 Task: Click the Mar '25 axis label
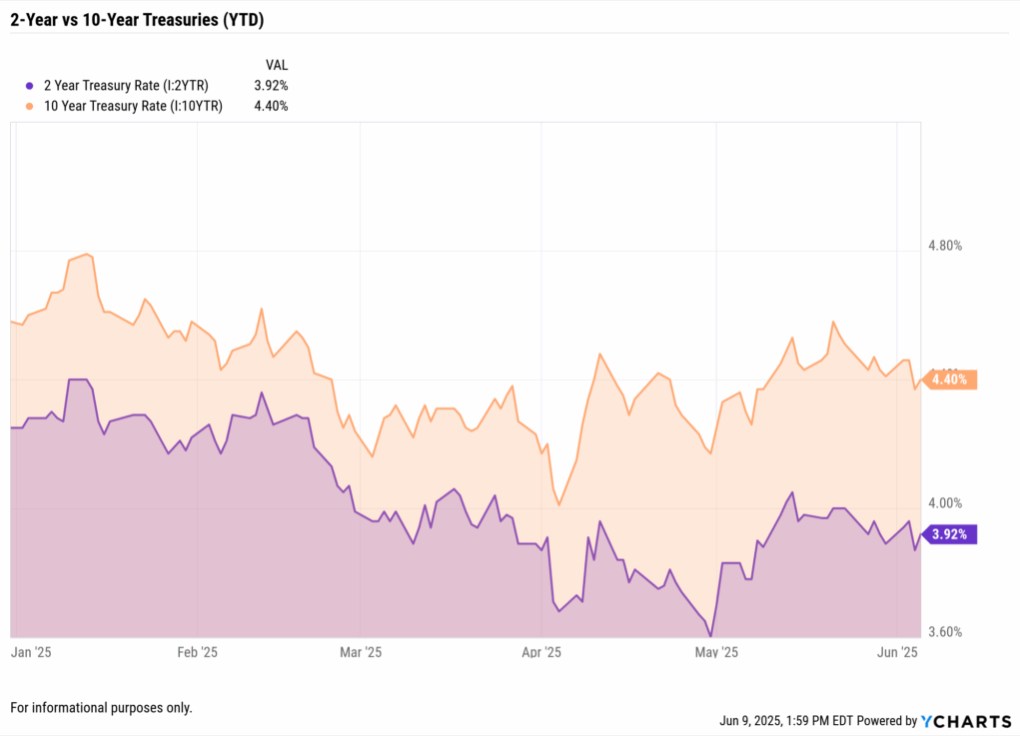pos(360,652)
